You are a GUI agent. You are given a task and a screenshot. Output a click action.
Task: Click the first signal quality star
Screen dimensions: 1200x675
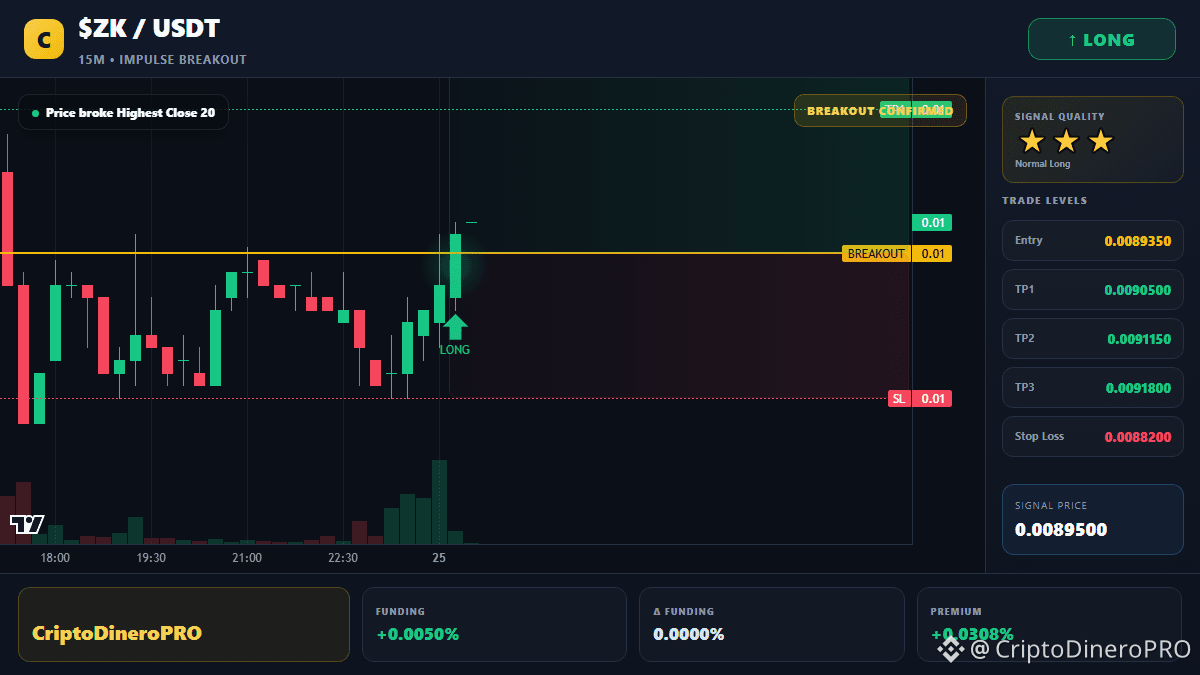coord(1031,141)
